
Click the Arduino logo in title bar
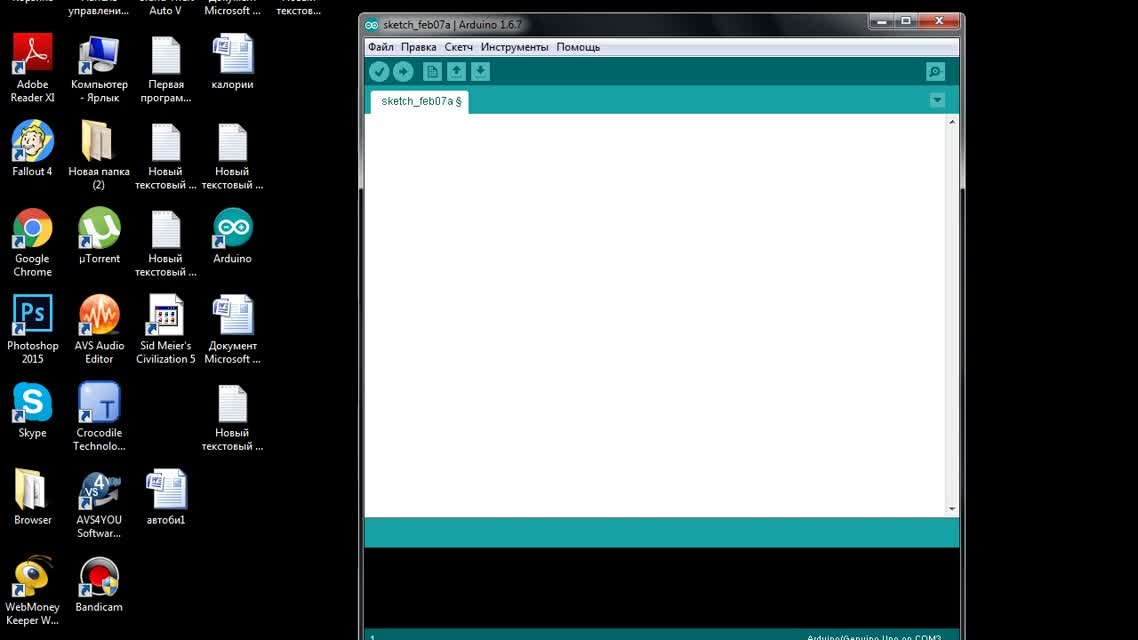(x=372, y=25)
